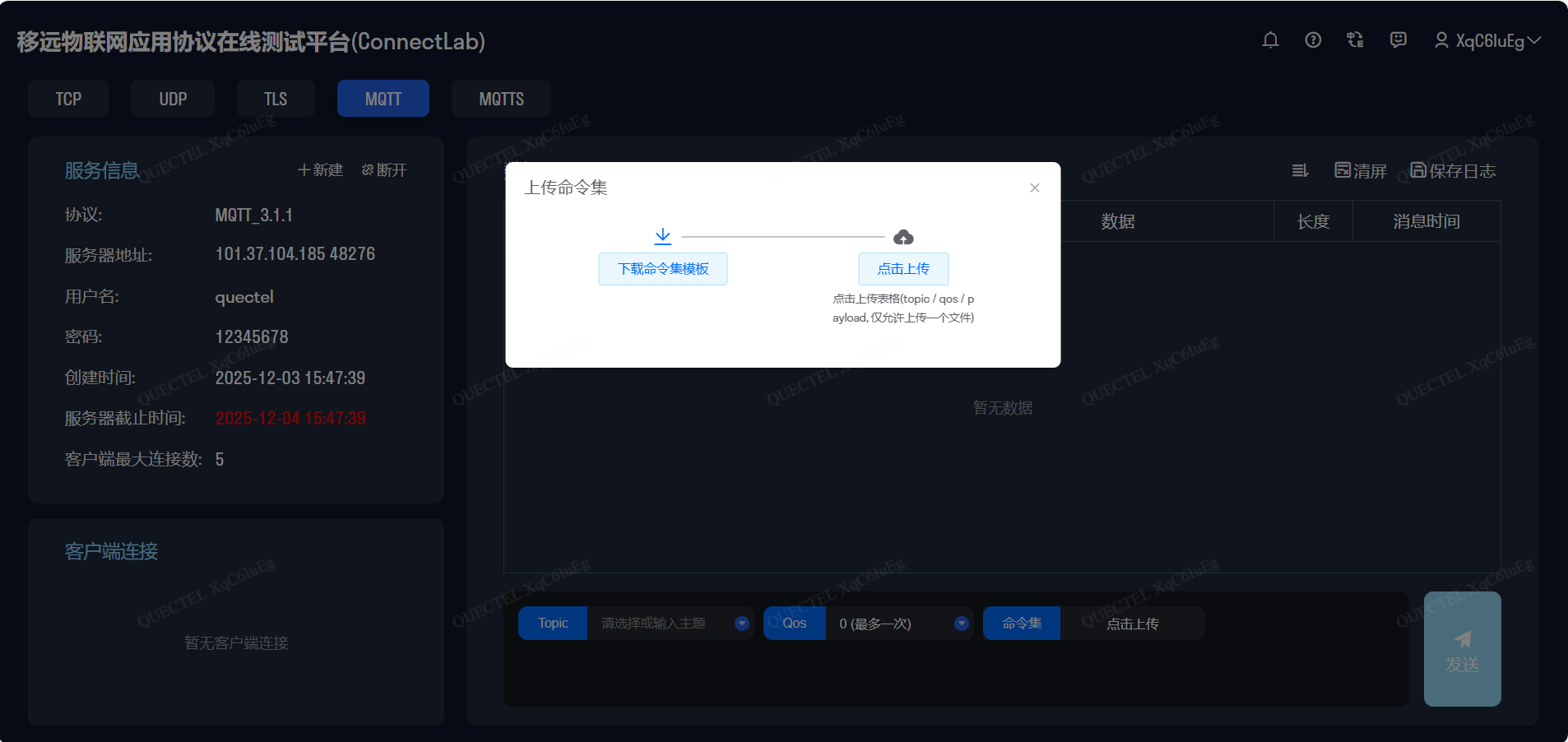The height and width of the screenshot is (742, 1568).
Task: Click the Topic input field
Action: tap(658, 624)
